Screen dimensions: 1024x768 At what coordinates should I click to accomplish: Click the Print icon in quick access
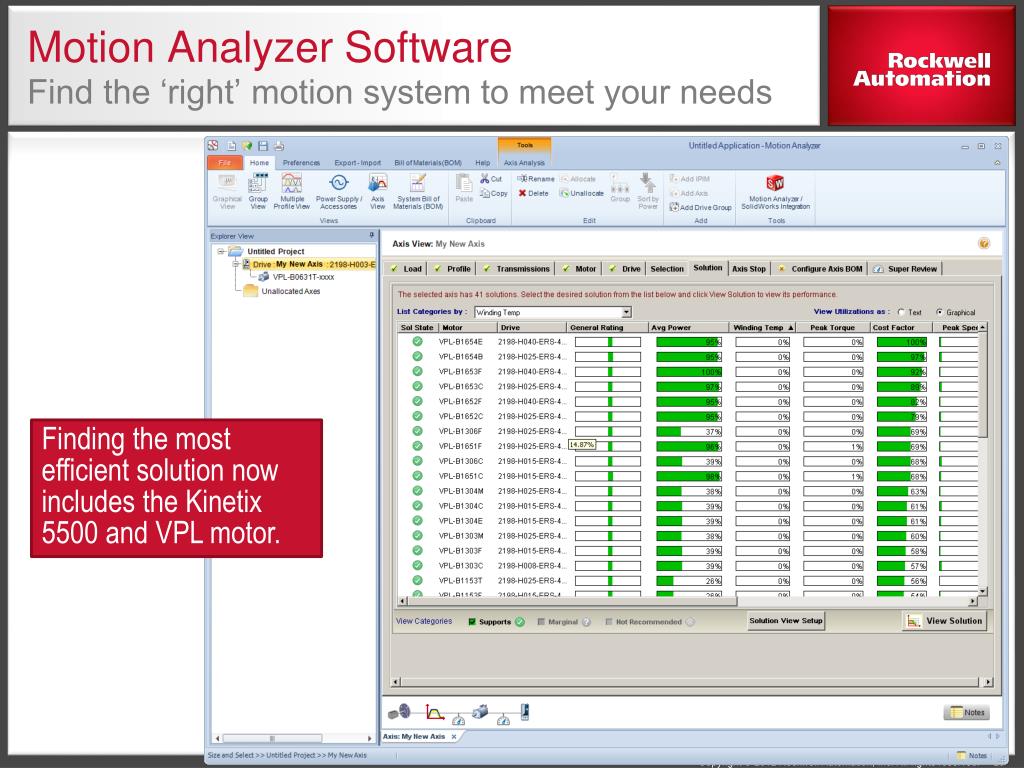pos(279,146)
